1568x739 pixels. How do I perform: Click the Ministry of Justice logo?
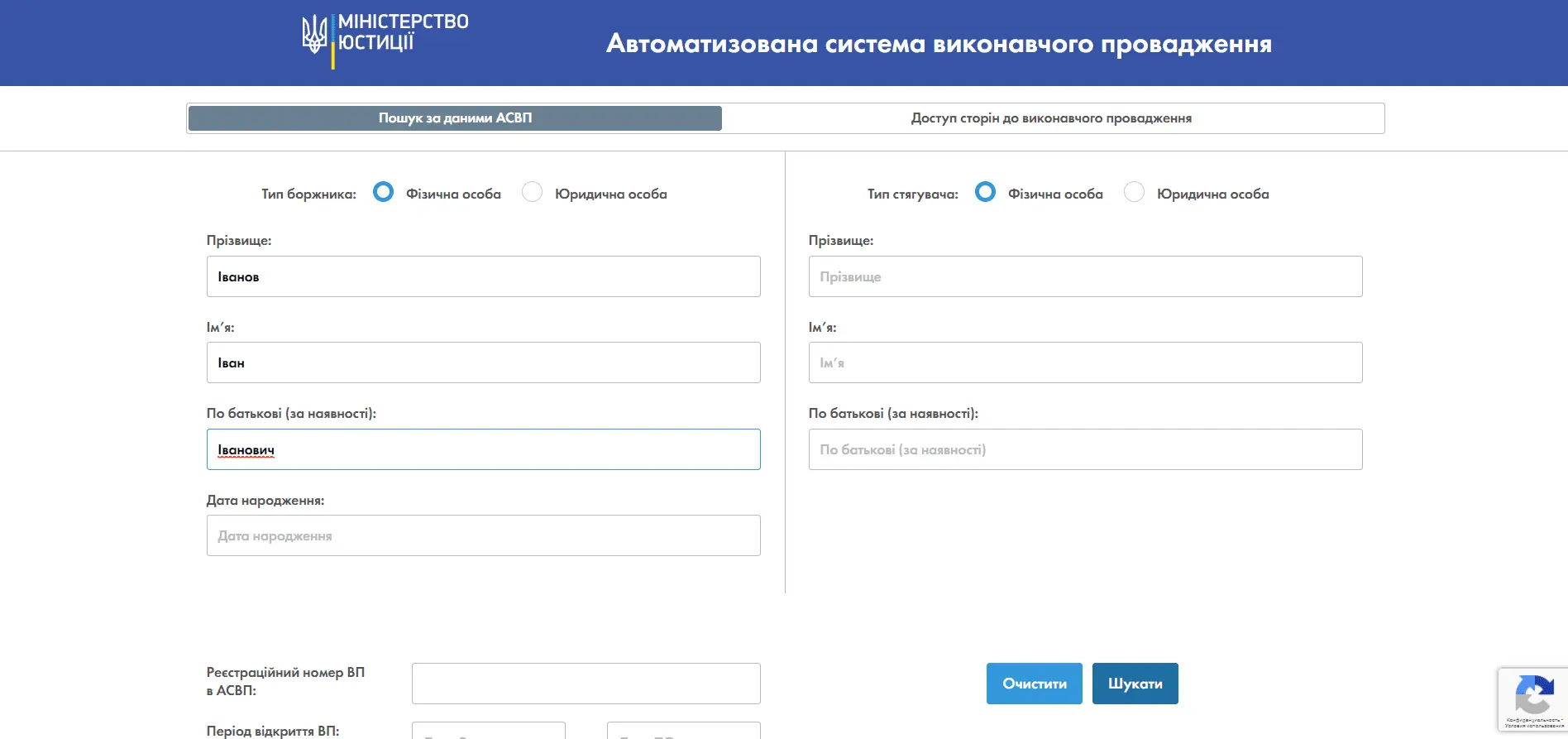click(x=385, y=40)
